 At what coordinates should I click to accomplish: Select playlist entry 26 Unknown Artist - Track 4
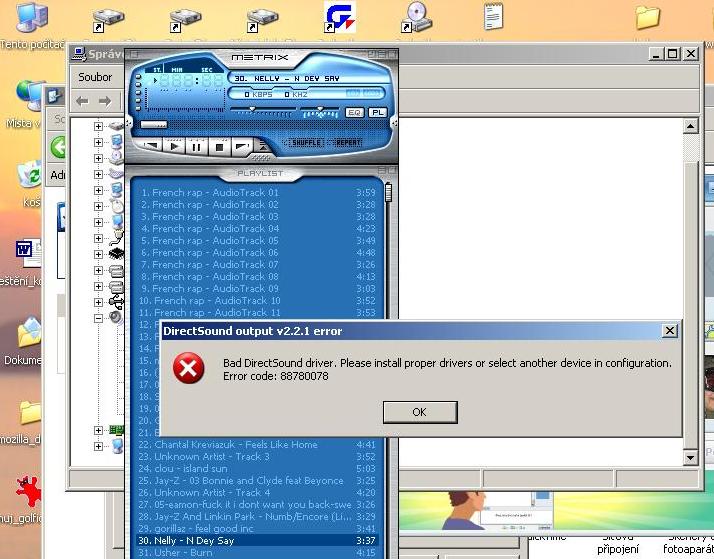(258, 493)
